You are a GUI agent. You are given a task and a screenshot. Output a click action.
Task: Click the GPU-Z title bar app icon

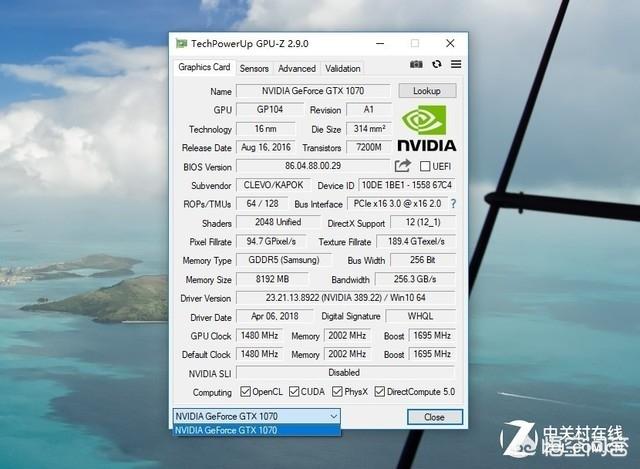[x=182, y=43]
